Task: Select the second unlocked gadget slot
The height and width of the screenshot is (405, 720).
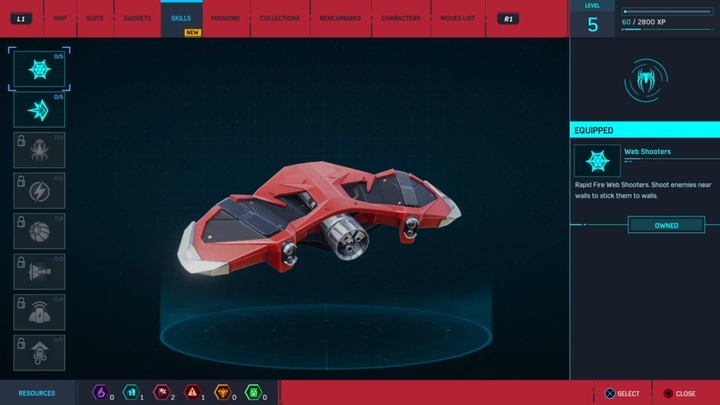Action: coord(39,110)
